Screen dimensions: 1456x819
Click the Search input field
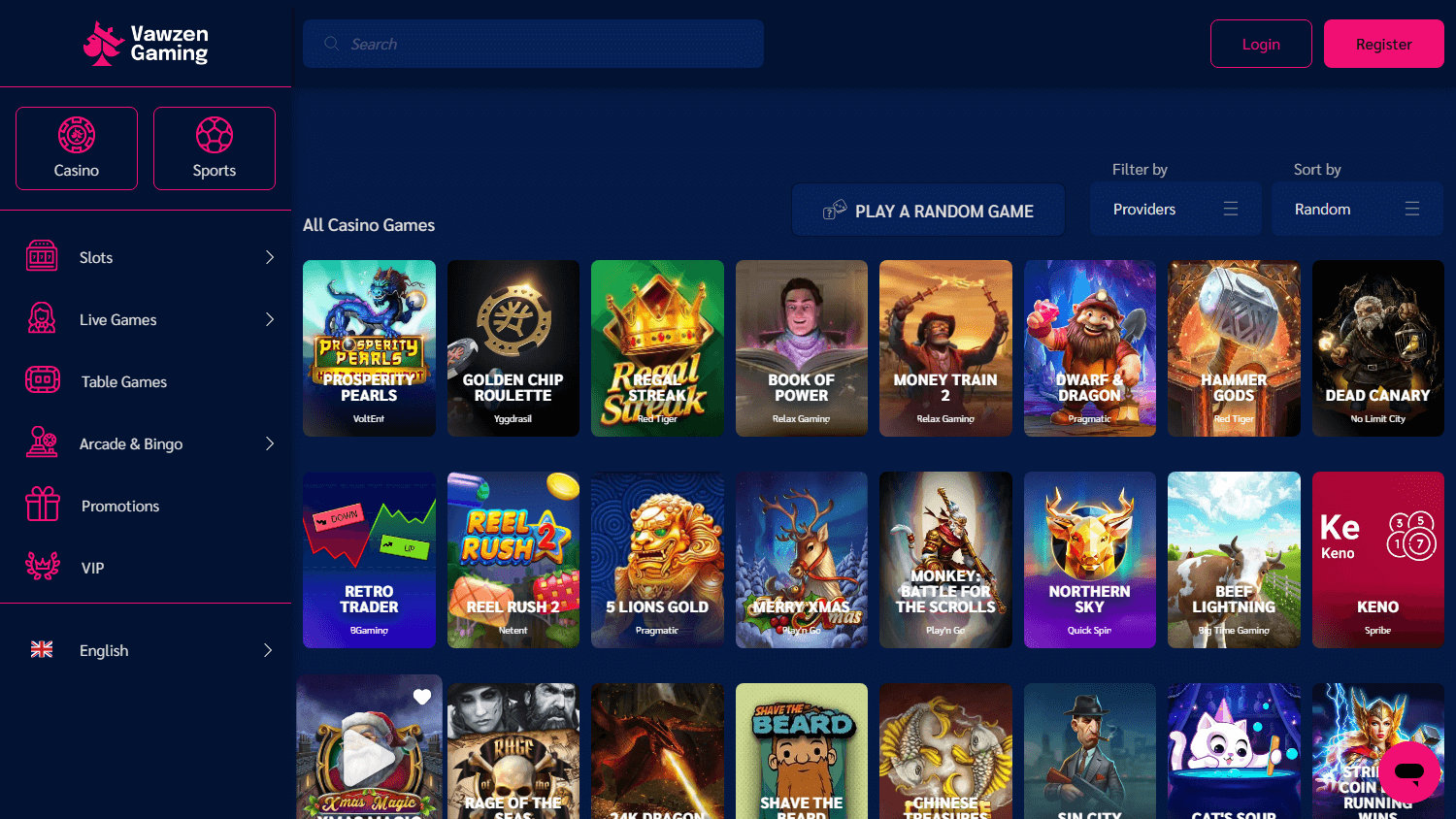point(533,43)
